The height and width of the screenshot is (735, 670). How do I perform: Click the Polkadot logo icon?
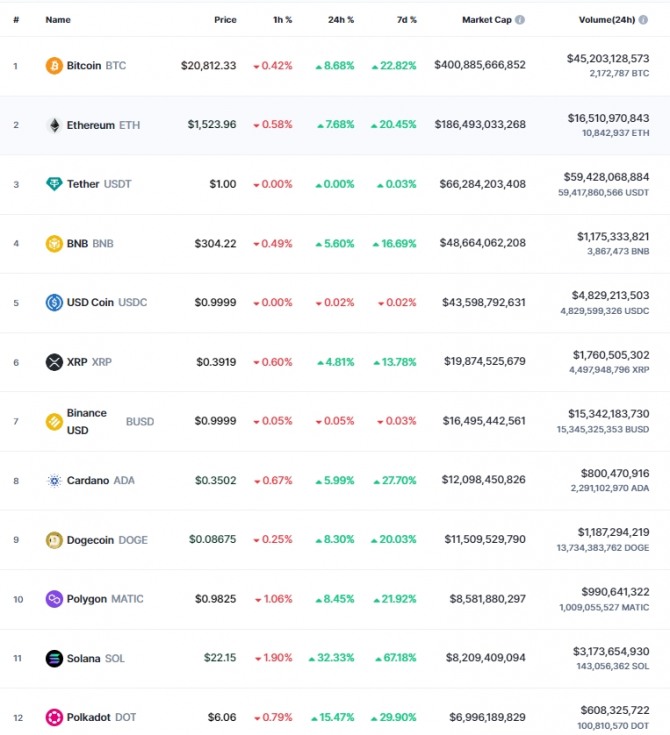coord(54,717)
